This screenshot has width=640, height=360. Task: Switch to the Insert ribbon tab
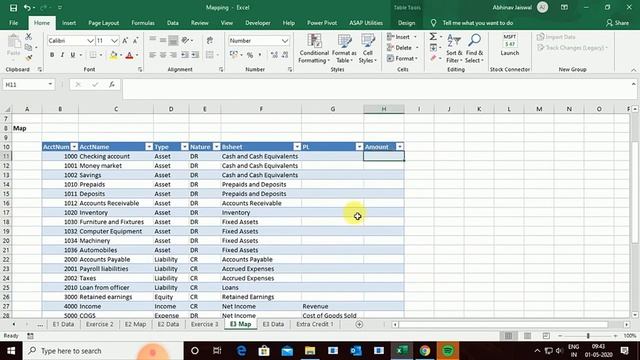tap(69, 23)
